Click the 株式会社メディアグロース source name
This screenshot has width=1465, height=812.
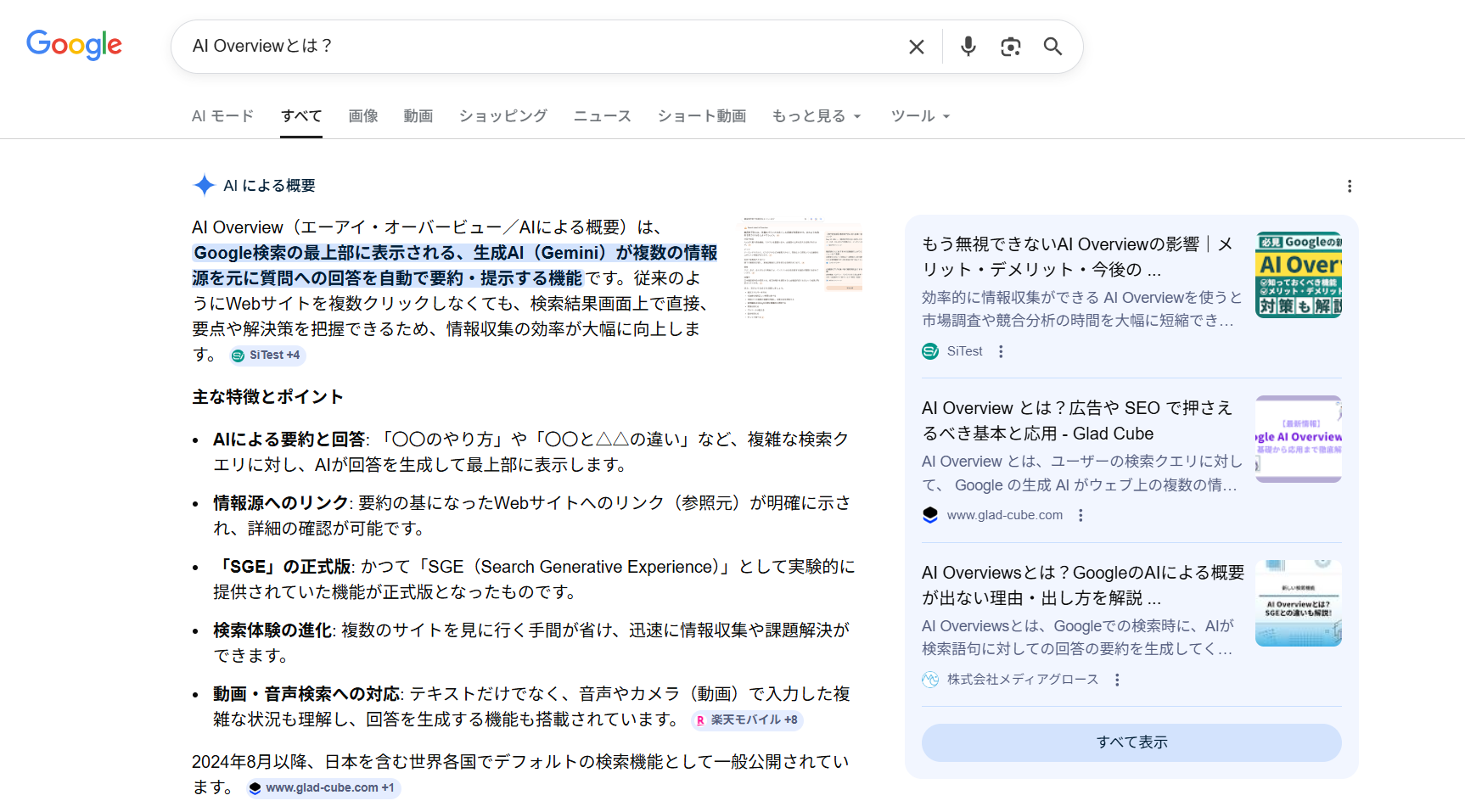click(x=1023, y=680)
